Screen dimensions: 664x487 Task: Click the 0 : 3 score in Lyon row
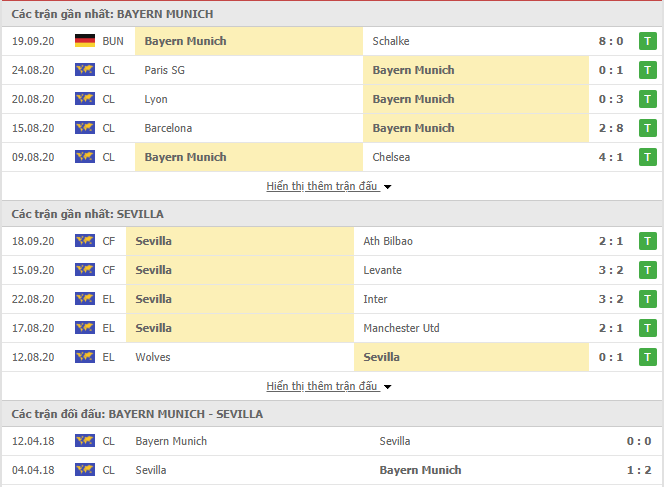coord(611,99)
